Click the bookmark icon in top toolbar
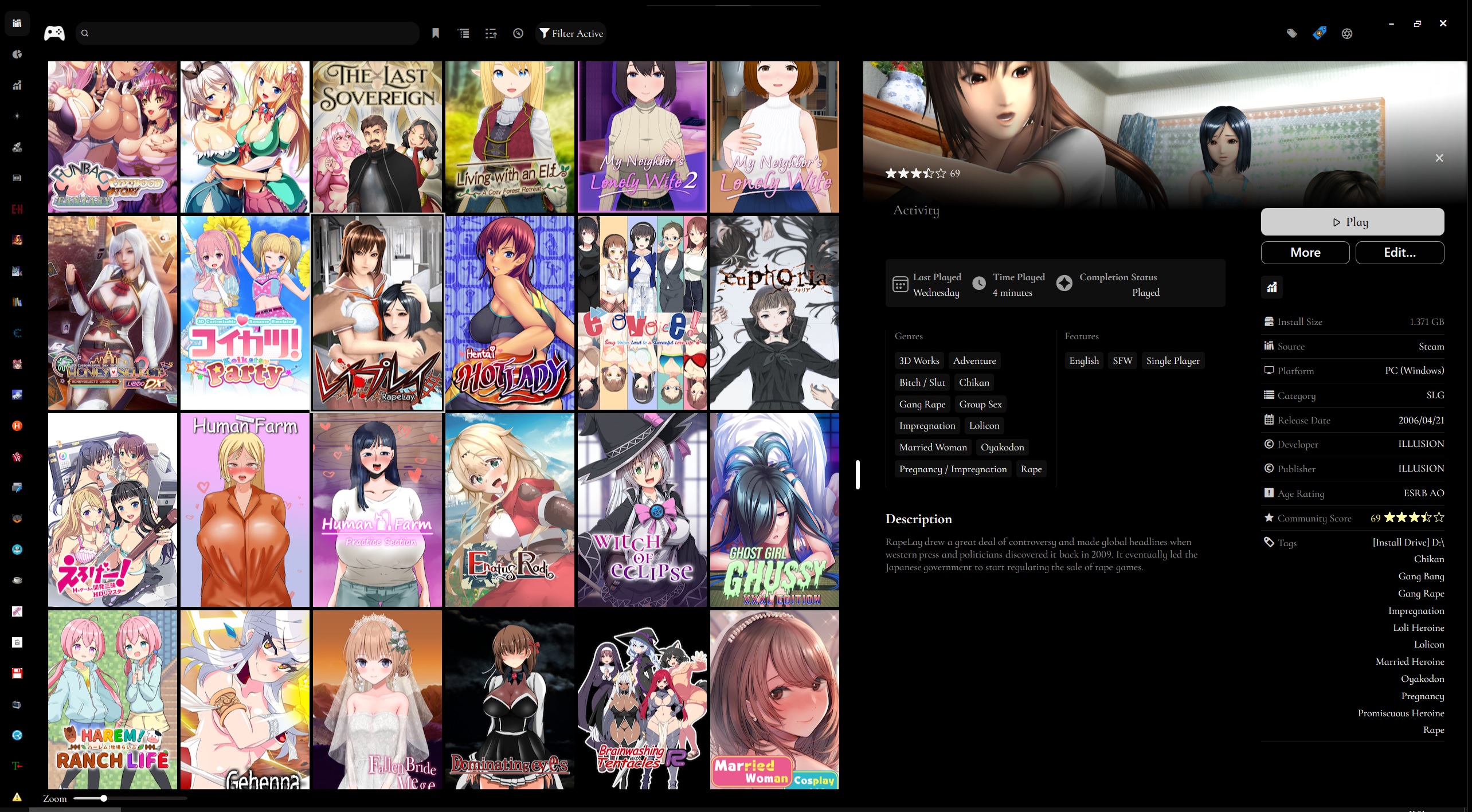 [436, 33]
